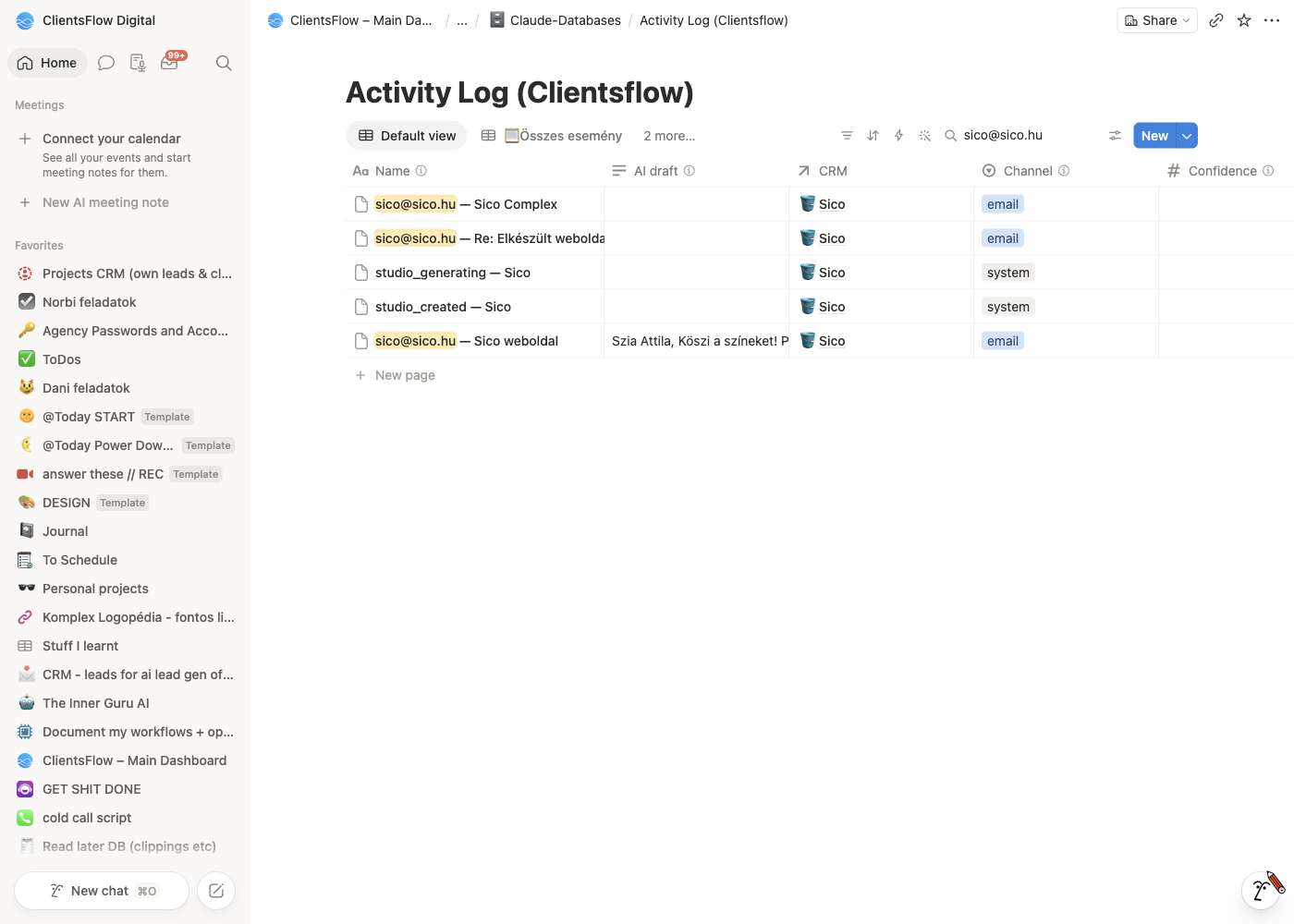Open the meeting notes icon in sidebar
The height and width of the screenshot is (924, 1294).
pyautogui.click(x=138, y=63)
